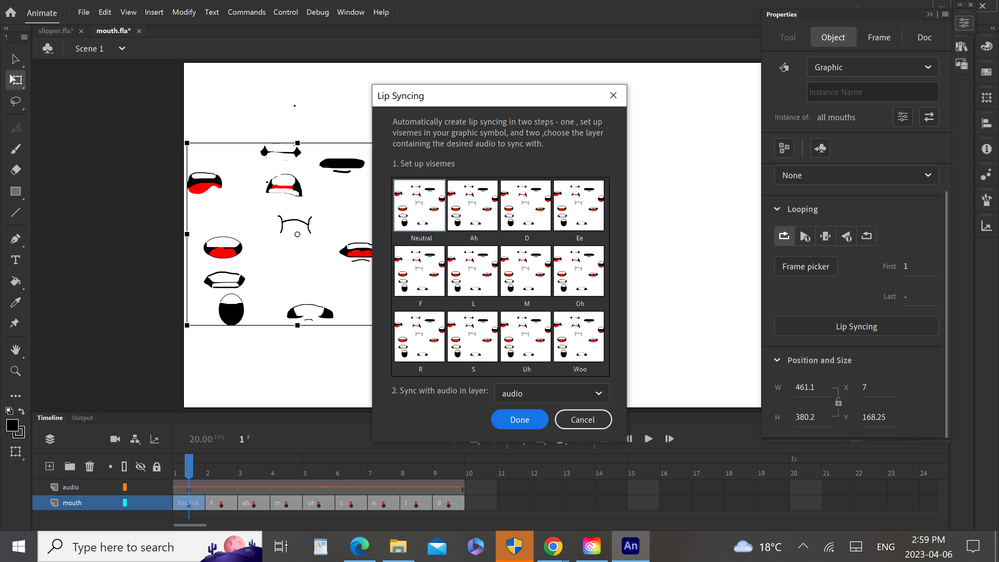Select the Text tool

(x=15, y=260)
